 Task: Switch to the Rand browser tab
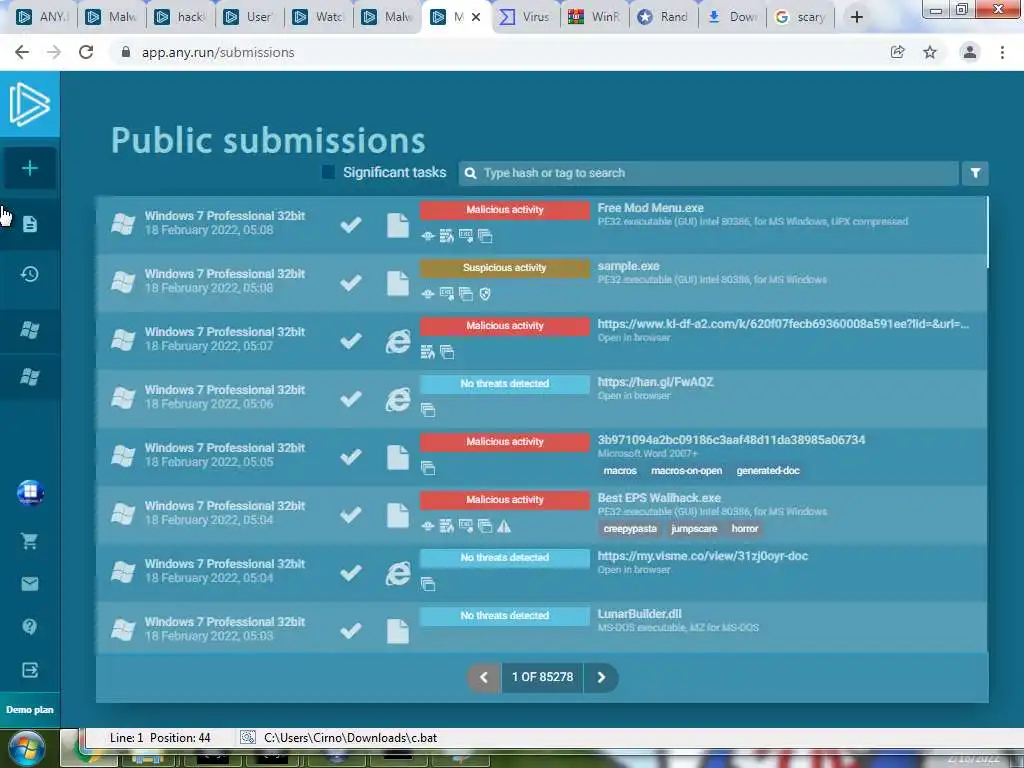[x=664, y=17]
